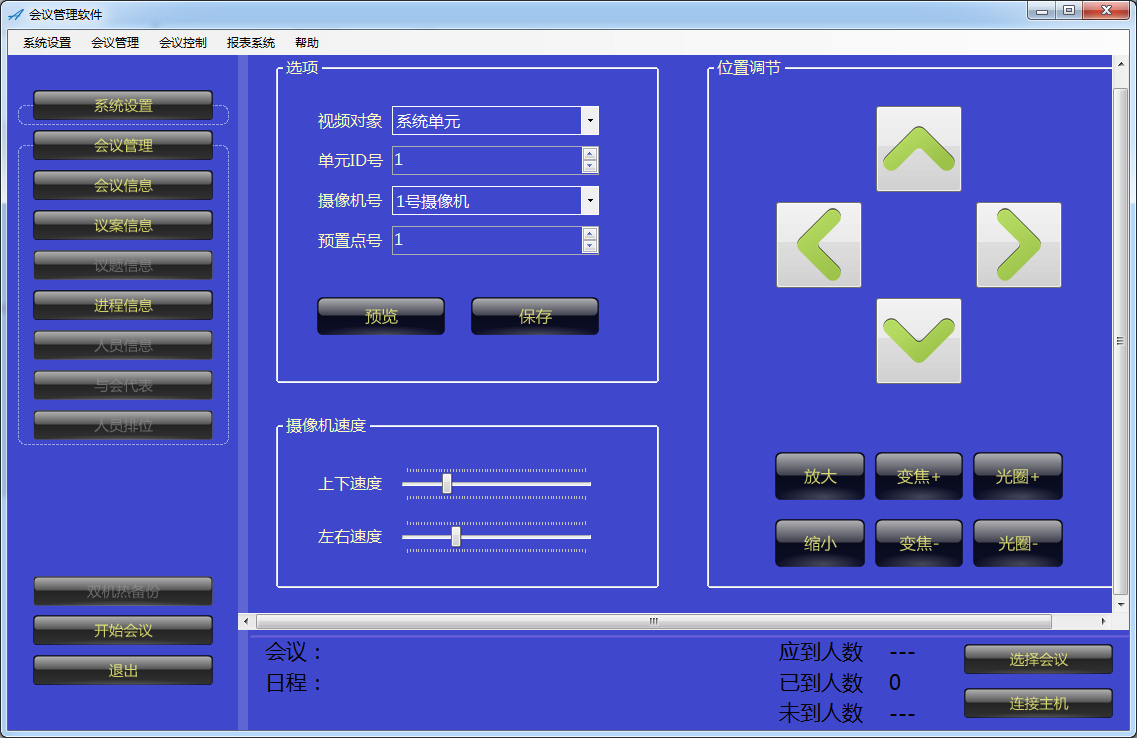Open the 摄像机号 camera number dropdown
Screen dimensions: 1137x738
coord(589,201)
